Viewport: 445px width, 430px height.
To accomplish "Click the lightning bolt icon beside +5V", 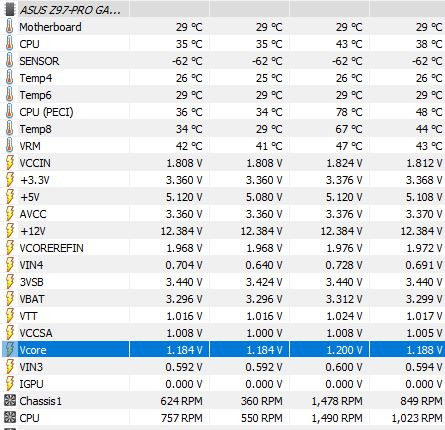I will click(10, 197).
